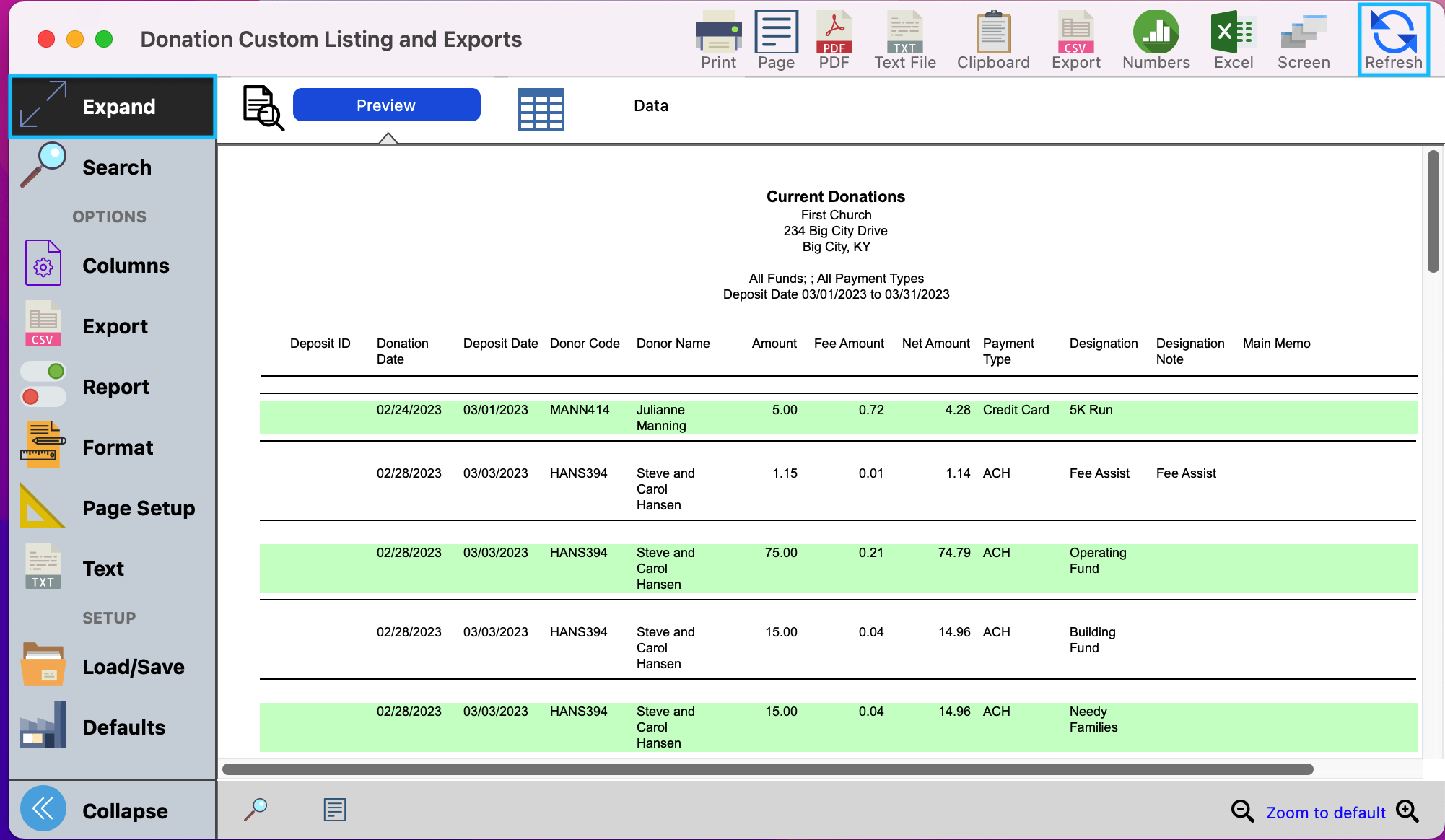This screenshot has width=1445, height=840.
Task: Collapse the sidebar panel
Action: [x=113, y=810]
